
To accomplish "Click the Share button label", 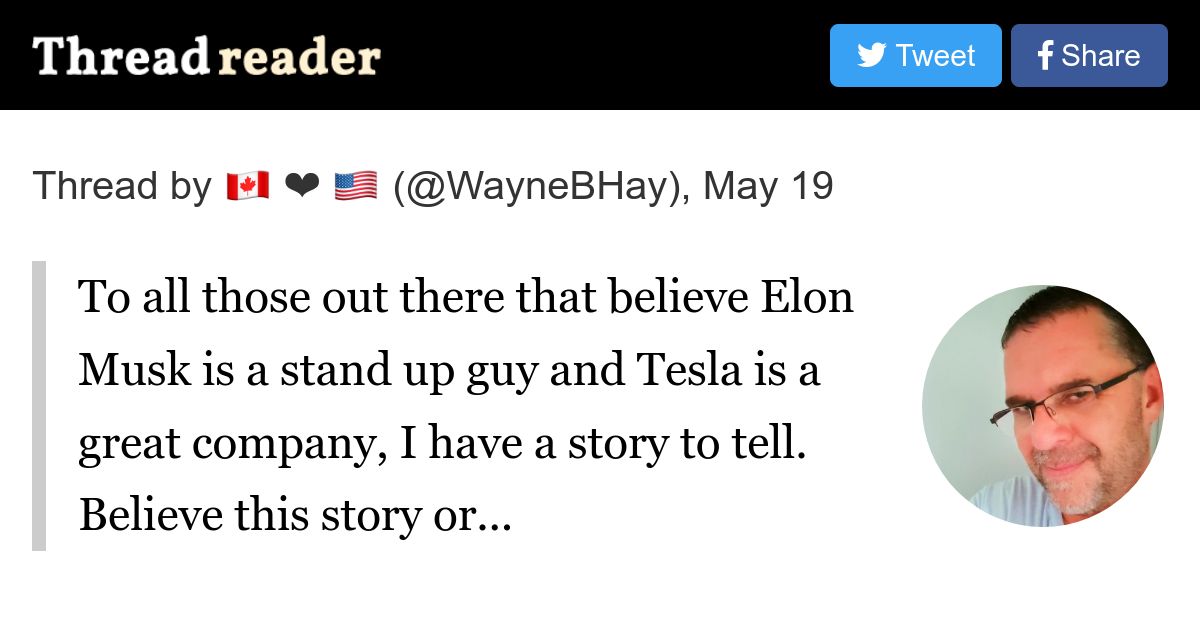I will point(1100,56).
